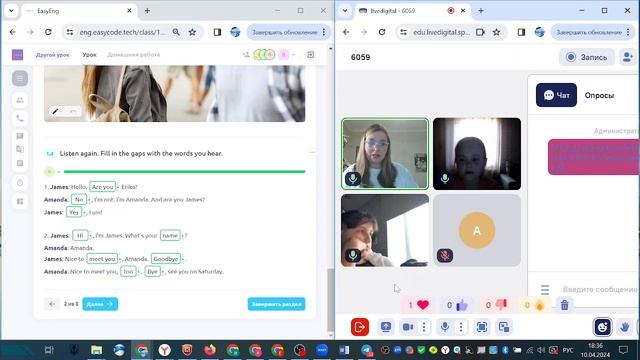Clear reactions with the trash icon
This screenshot has width=640, height=360.
coord(564,305)
